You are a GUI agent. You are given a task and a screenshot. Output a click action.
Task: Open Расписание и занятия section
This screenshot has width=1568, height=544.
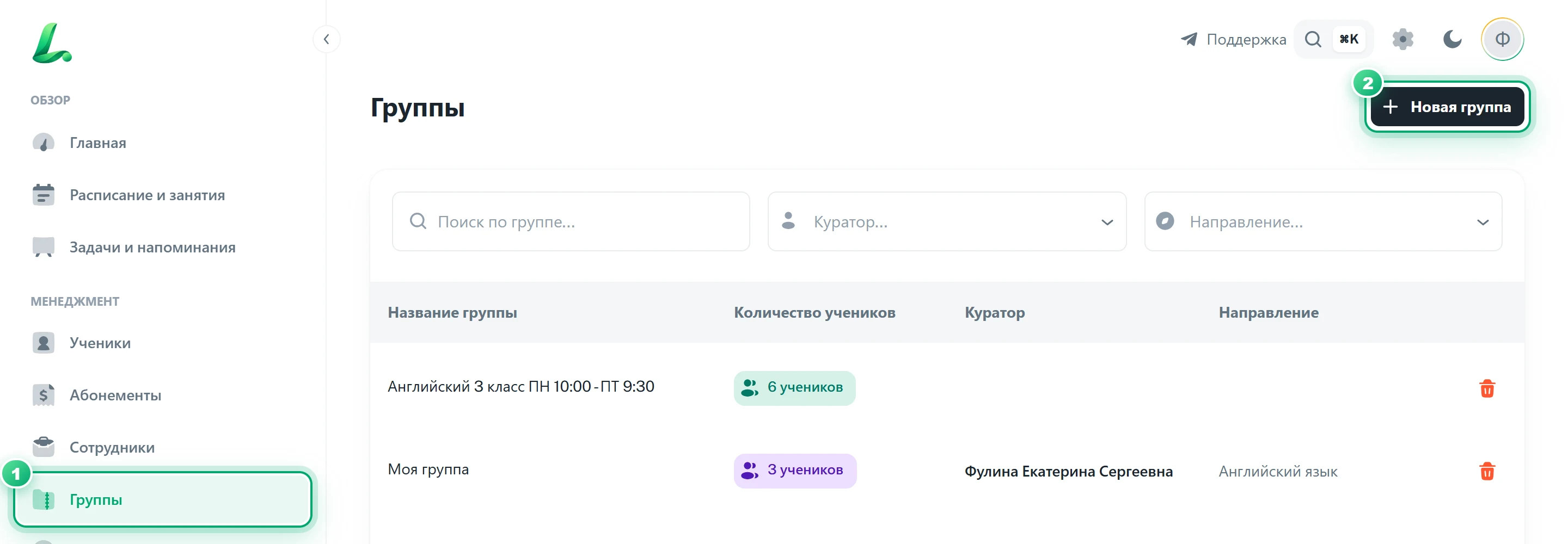pyautogui.click(x=163, y=195)
